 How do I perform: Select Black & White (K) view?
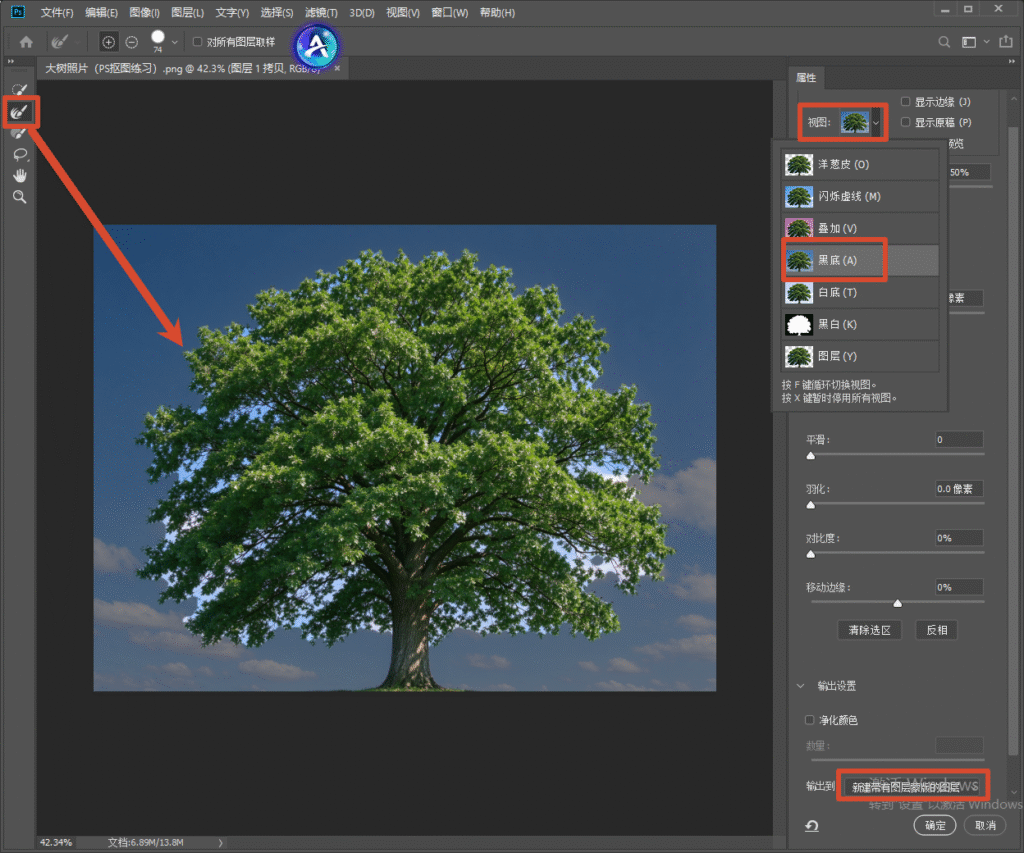coord(860,325)
